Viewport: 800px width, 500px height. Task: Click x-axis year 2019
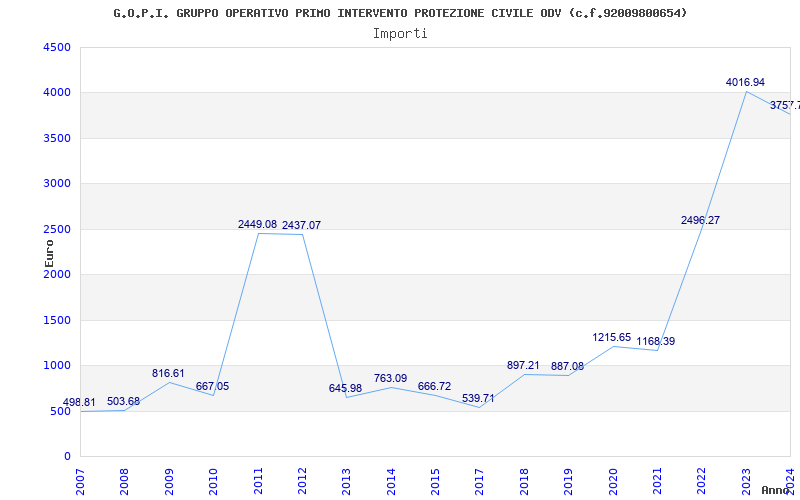click(x=568, y=482)
